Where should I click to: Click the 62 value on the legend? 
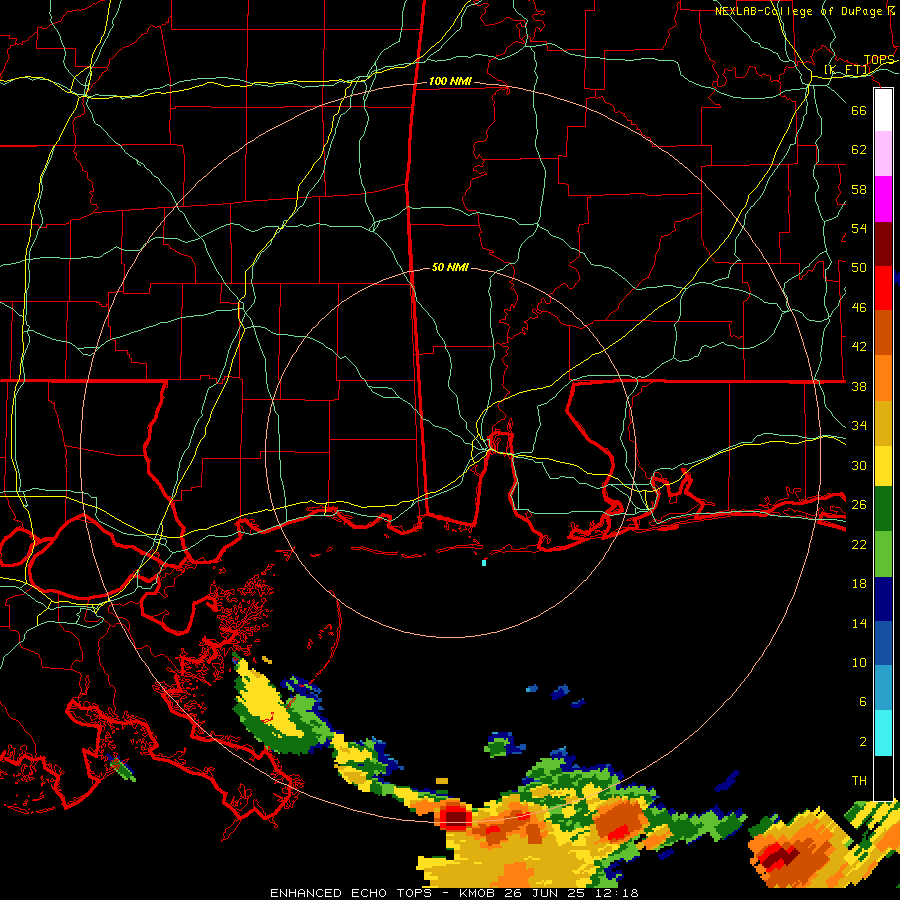pyautogui.click(x=859, y=150)
